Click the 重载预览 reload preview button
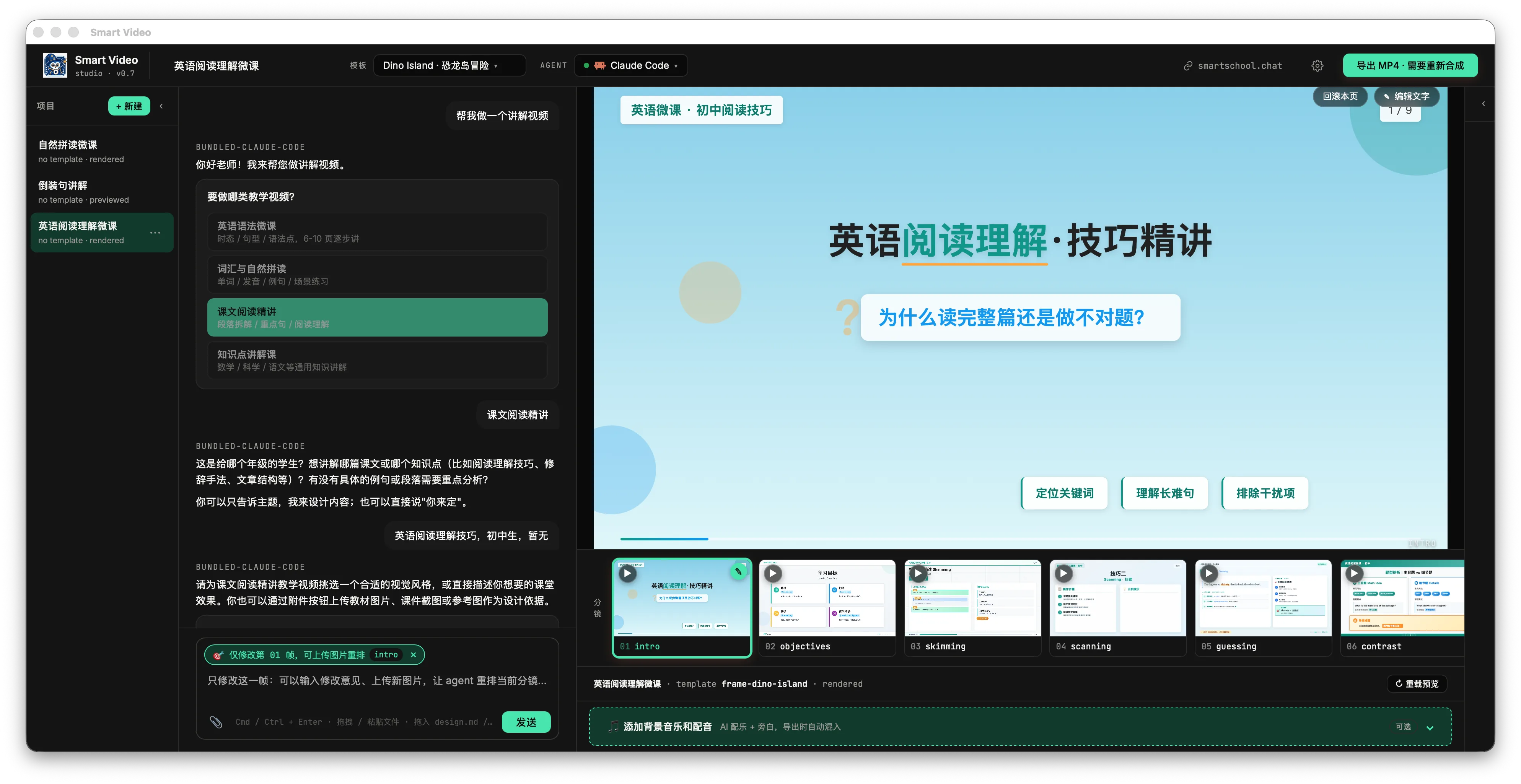This screenshot has width=1521, height=784. click(1417, 684)
